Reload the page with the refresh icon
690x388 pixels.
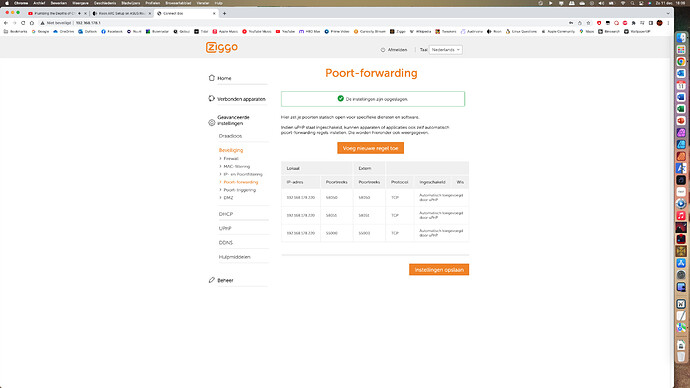[23, 23]
